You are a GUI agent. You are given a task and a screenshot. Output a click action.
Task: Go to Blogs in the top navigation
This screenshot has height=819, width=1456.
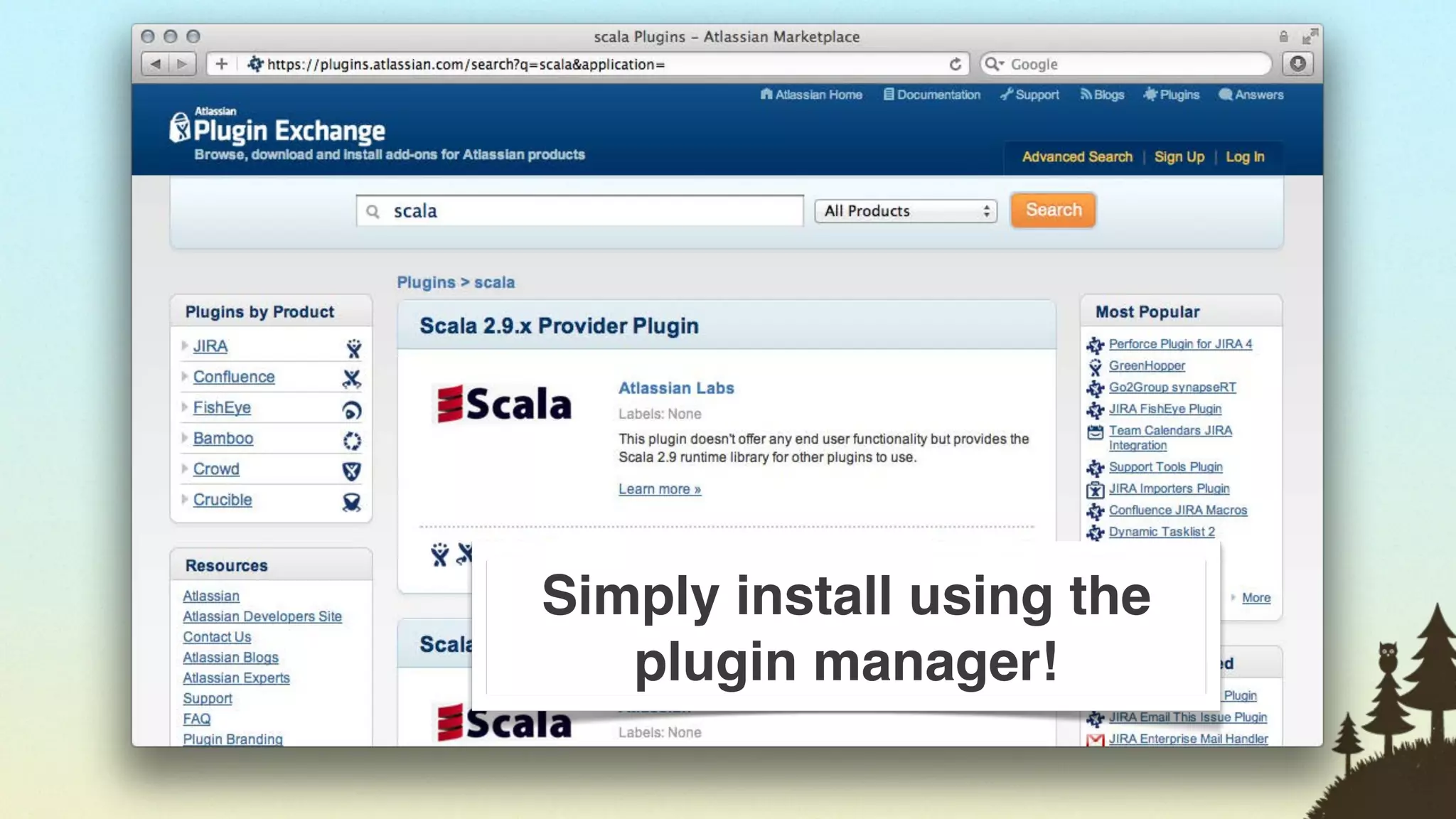(1102, 95)
